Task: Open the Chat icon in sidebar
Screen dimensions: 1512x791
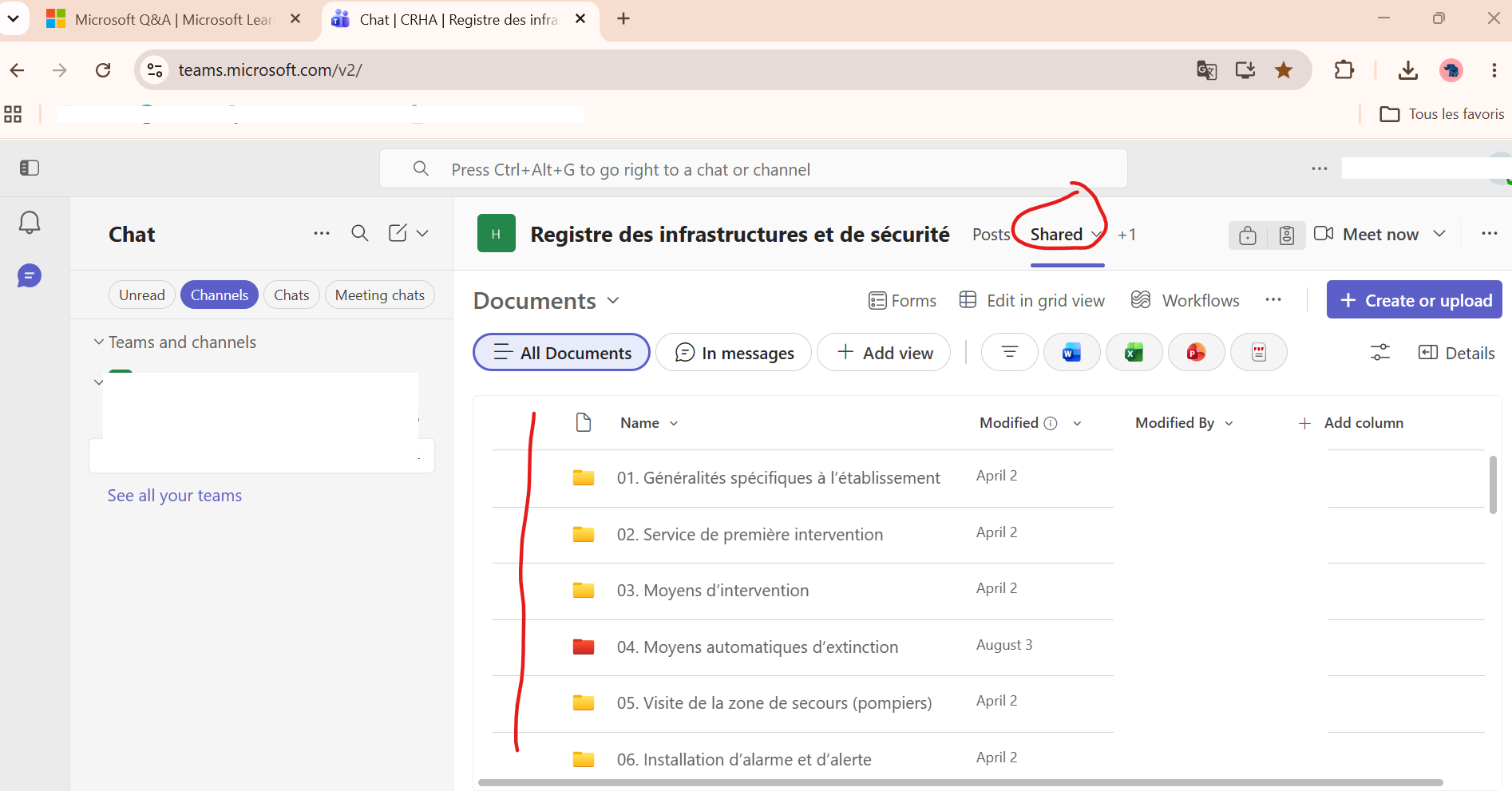Action: tap(30, 276)
